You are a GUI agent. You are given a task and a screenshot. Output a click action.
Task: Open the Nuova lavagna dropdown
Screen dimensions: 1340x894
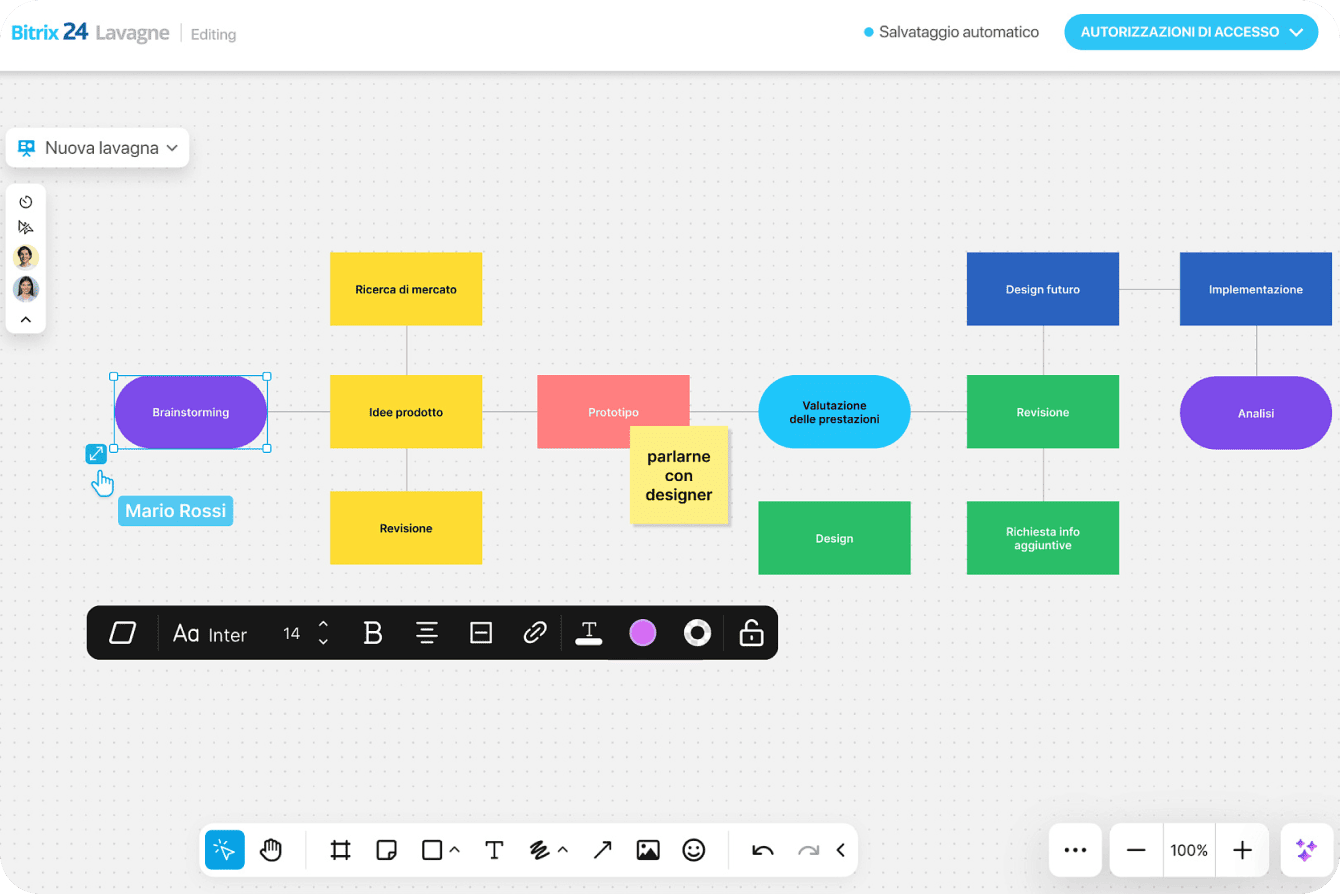coord(98,148)
